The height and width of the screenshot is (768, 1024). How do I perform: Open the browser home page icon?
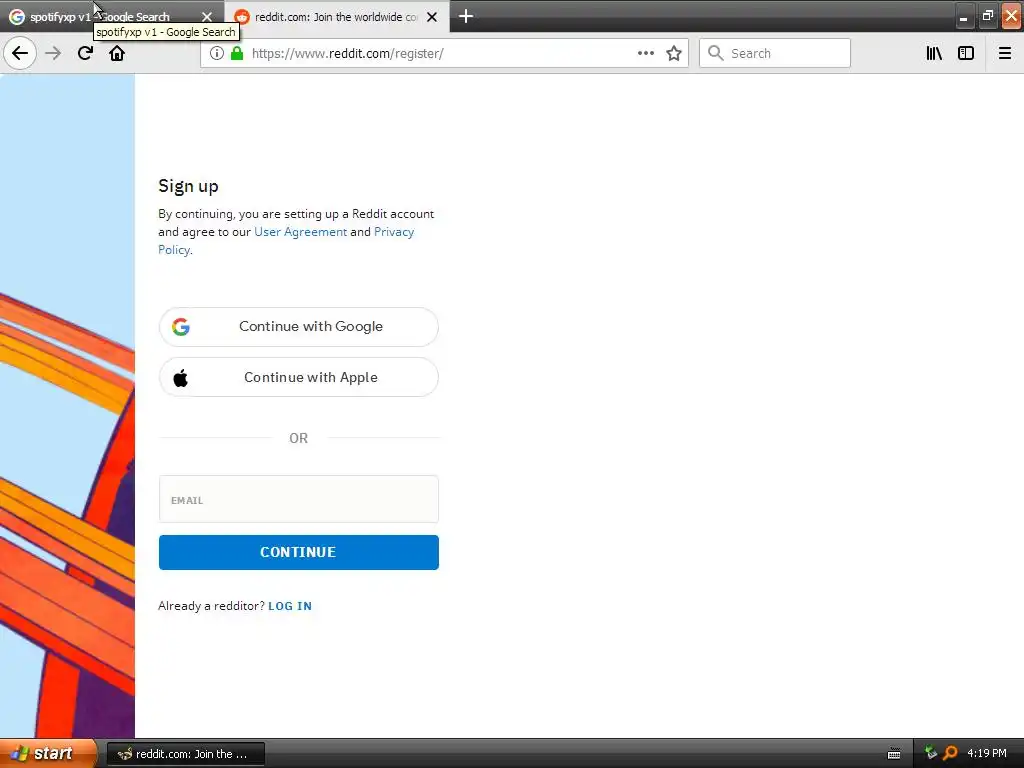(117, 54)
